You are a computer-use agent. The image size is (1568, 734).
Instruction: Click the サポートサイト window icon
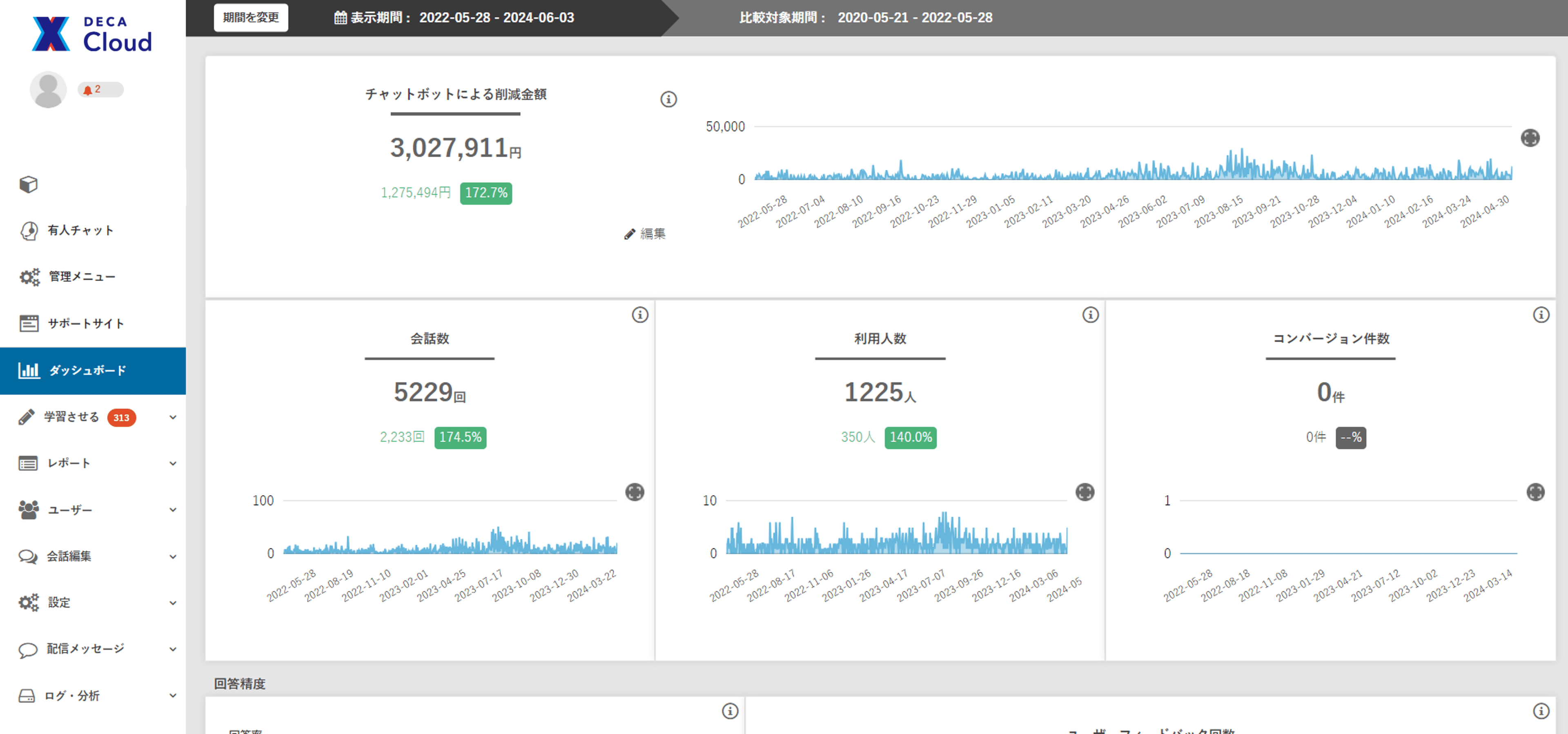click(x=29, y=323)
